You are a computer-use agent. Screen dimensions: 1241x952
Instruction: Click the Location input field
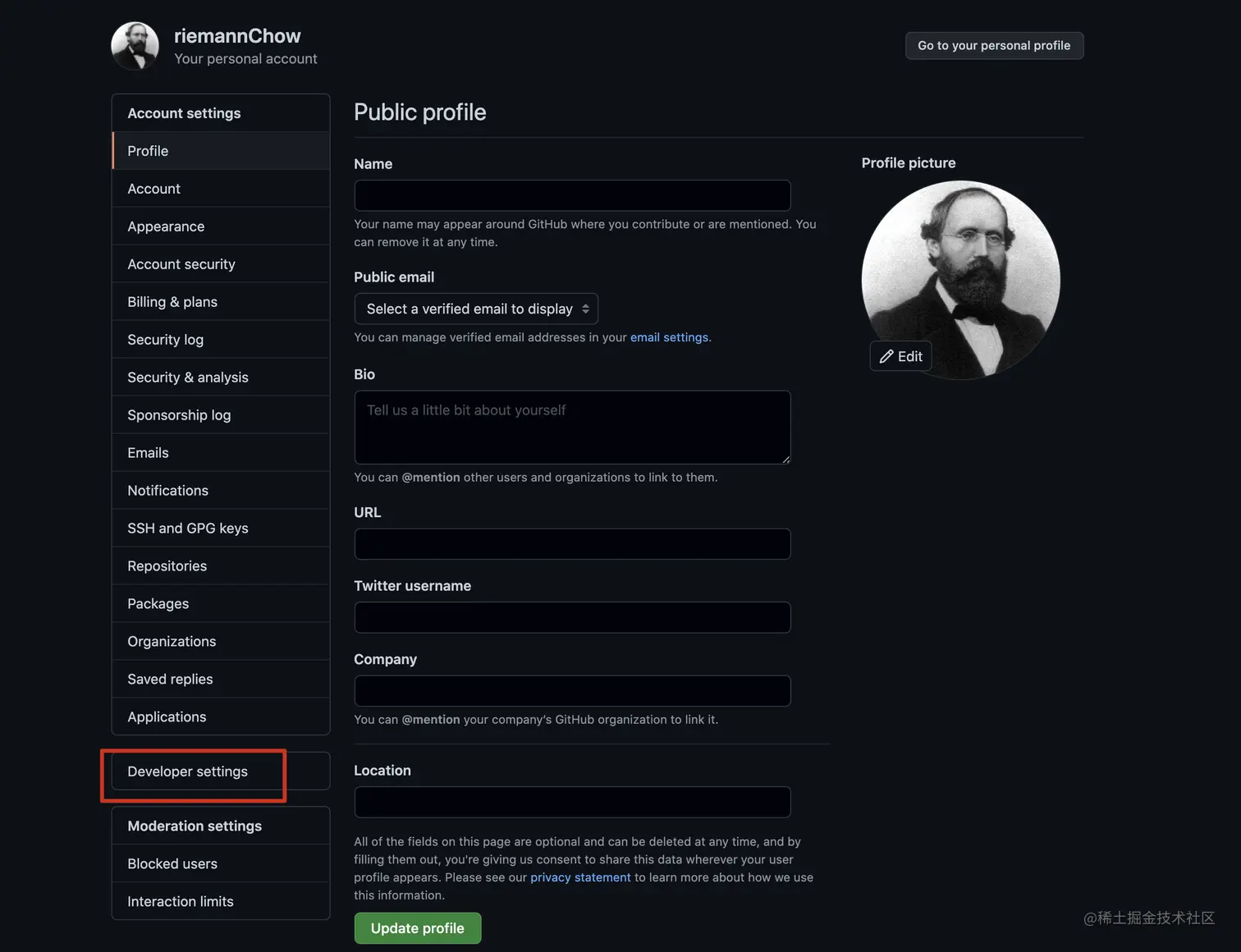click(572, 802)
